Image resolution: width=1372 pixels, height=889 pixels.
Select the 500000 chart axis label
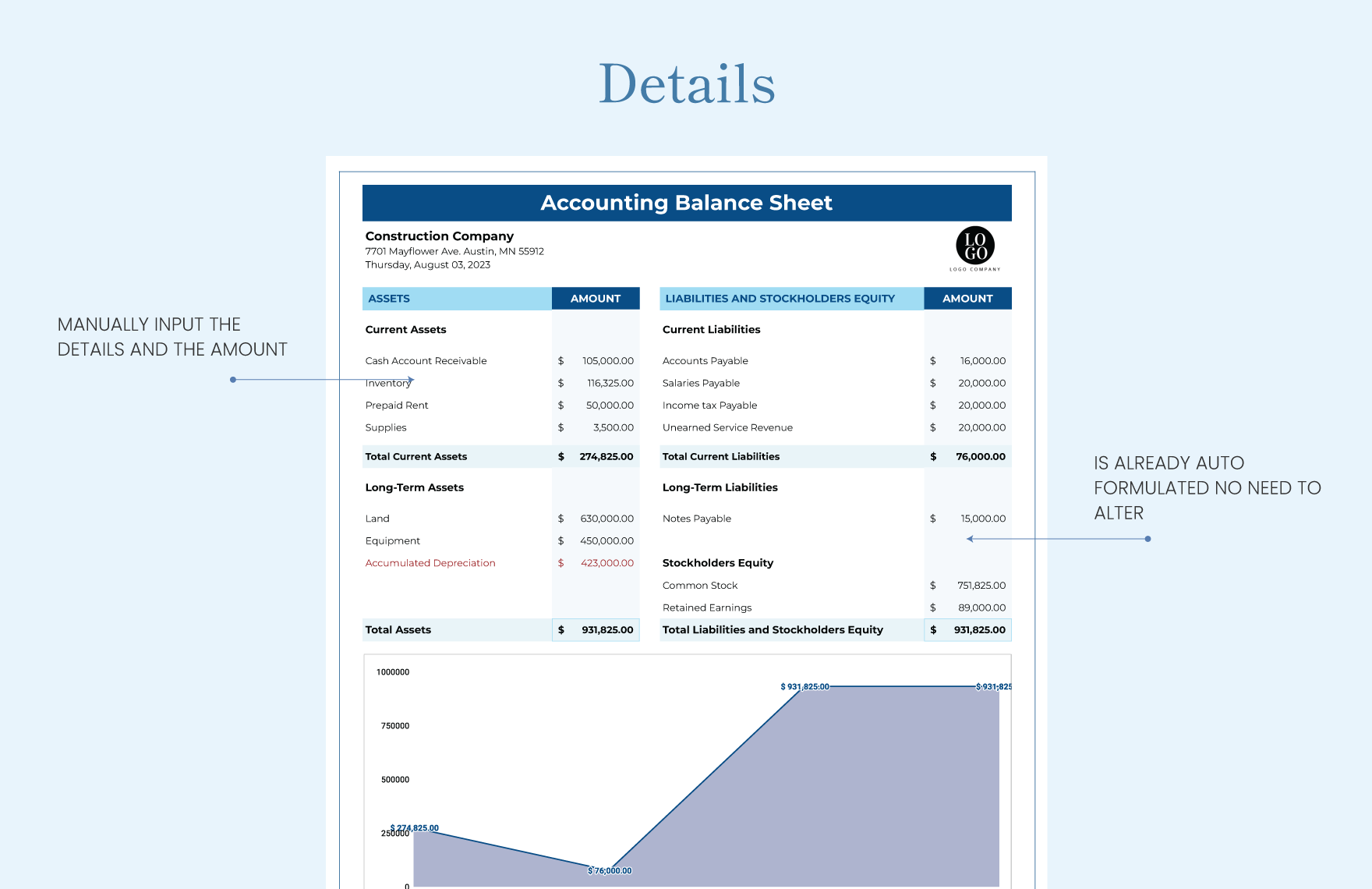395,780
